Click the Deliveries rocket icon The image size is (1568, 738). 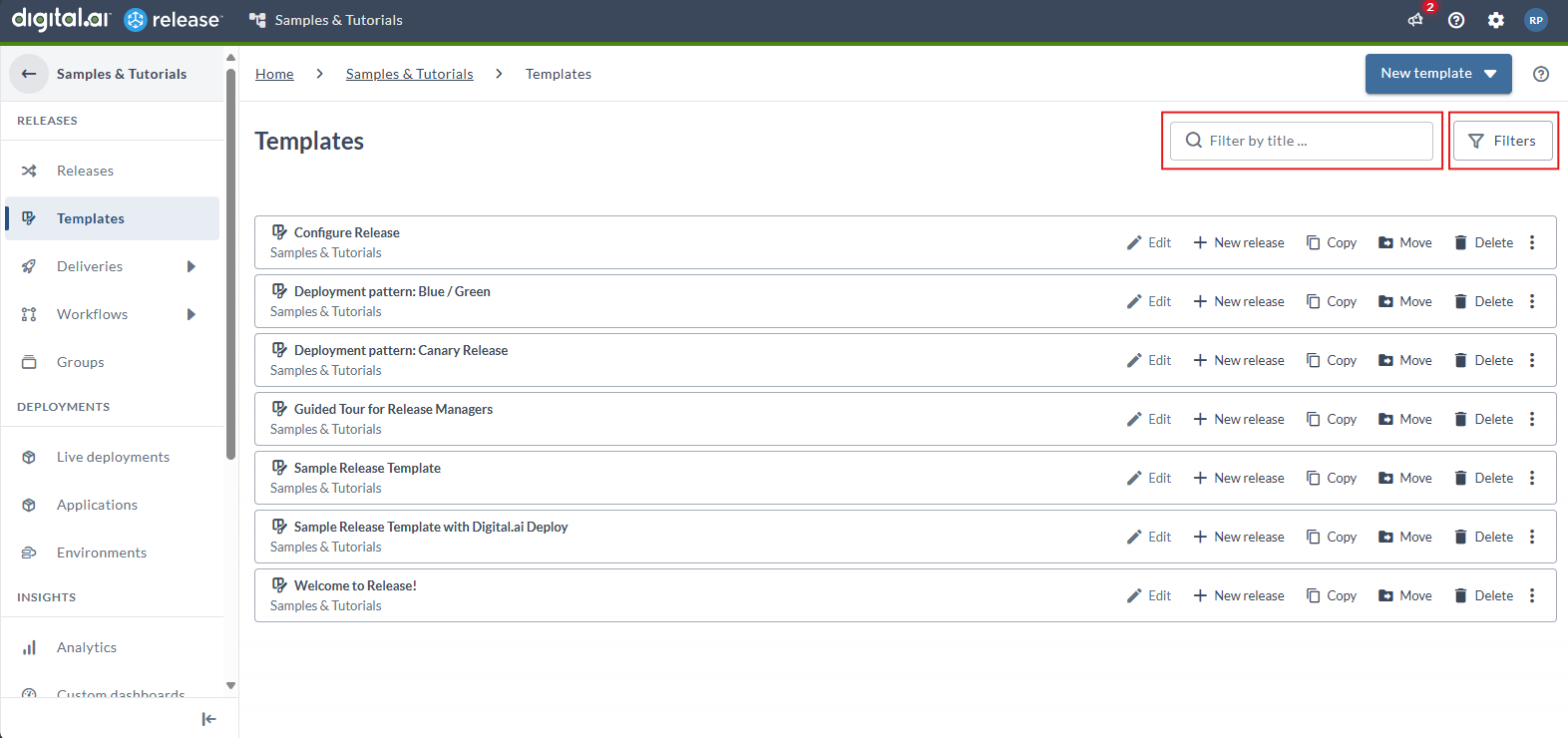coord(29,266)
